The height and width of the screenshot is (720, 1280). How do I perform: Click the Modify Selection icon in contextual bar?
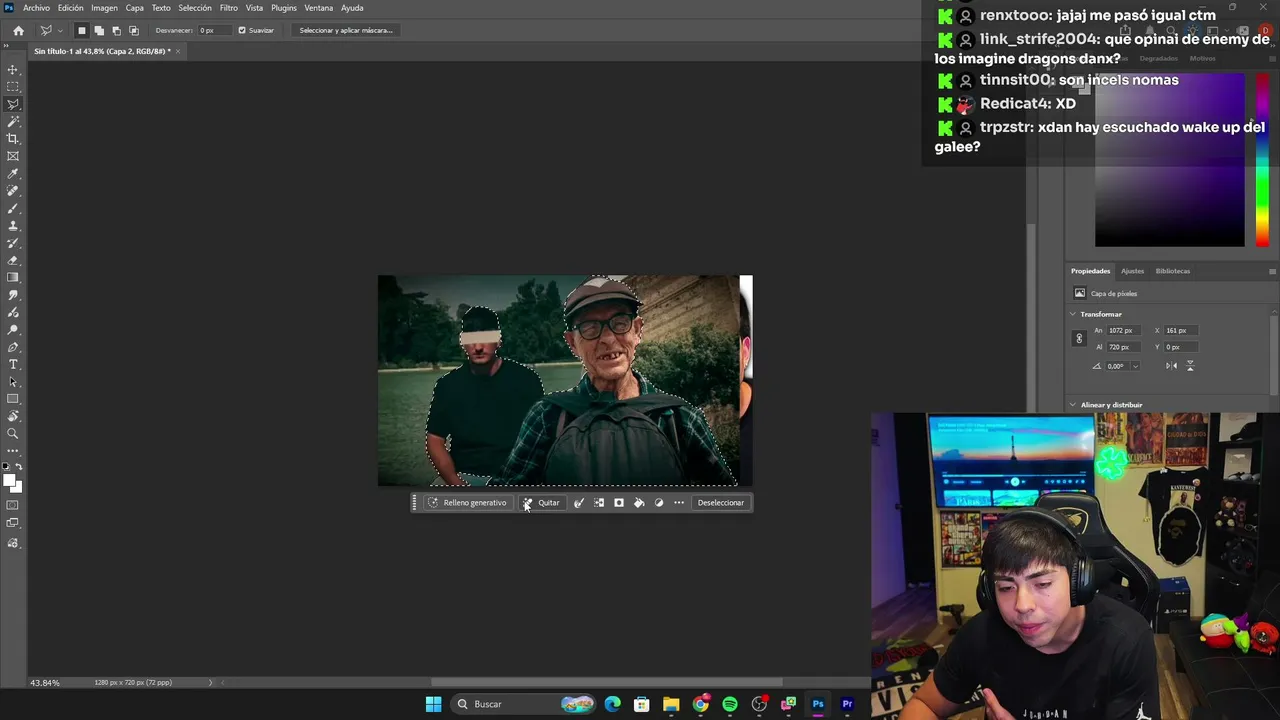[579, 503]
